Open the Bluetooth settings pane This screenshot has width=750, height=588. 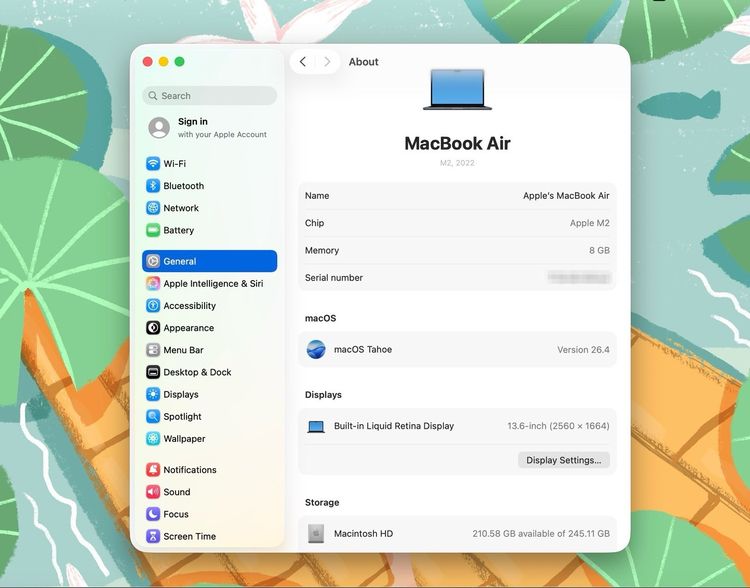point(210,186)
